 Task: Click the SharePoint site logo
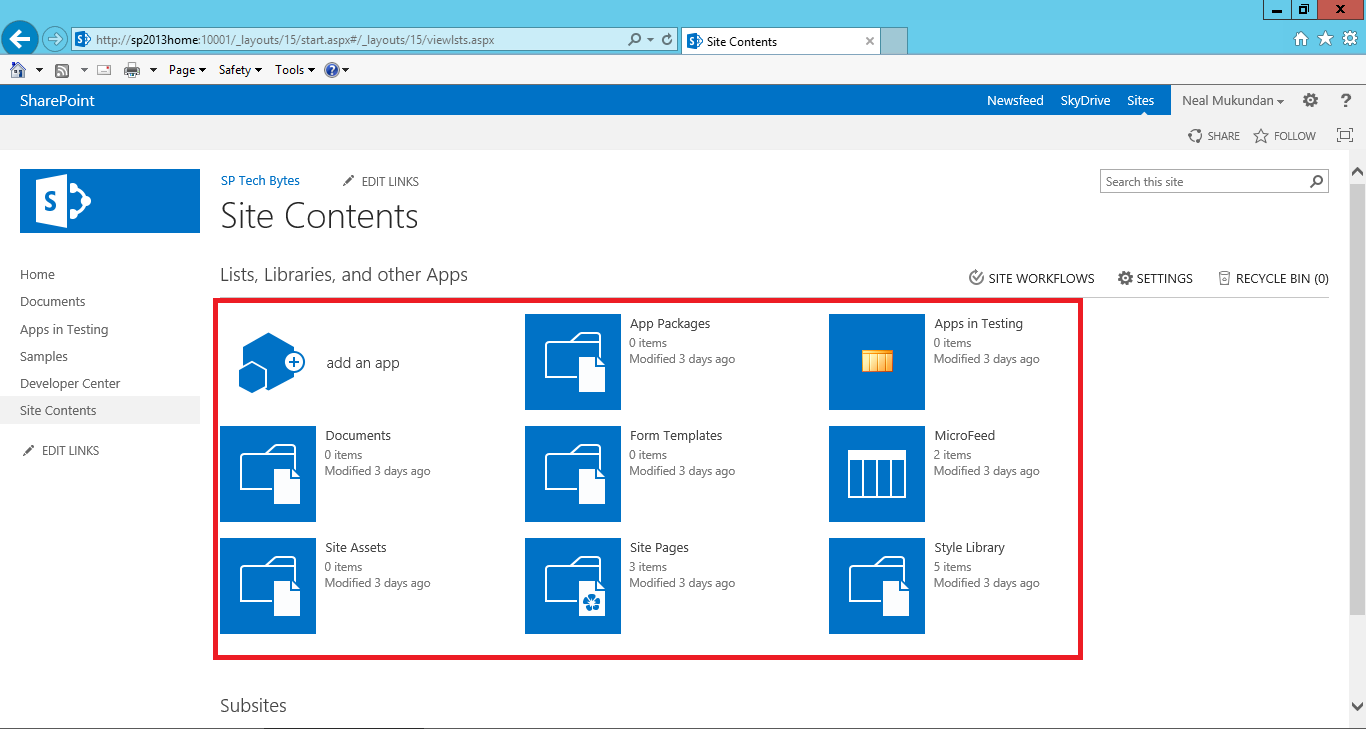pyautogui.click(x=110, y=201)
